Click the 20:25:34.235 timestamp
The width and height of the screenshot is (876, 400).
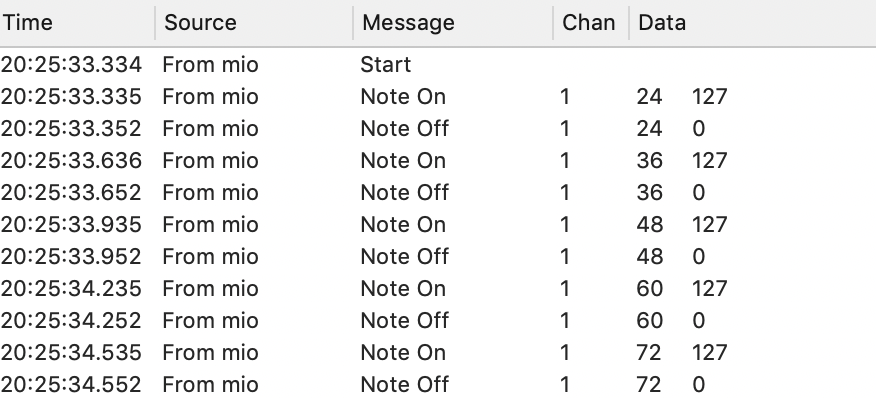[x=71, y=289]
